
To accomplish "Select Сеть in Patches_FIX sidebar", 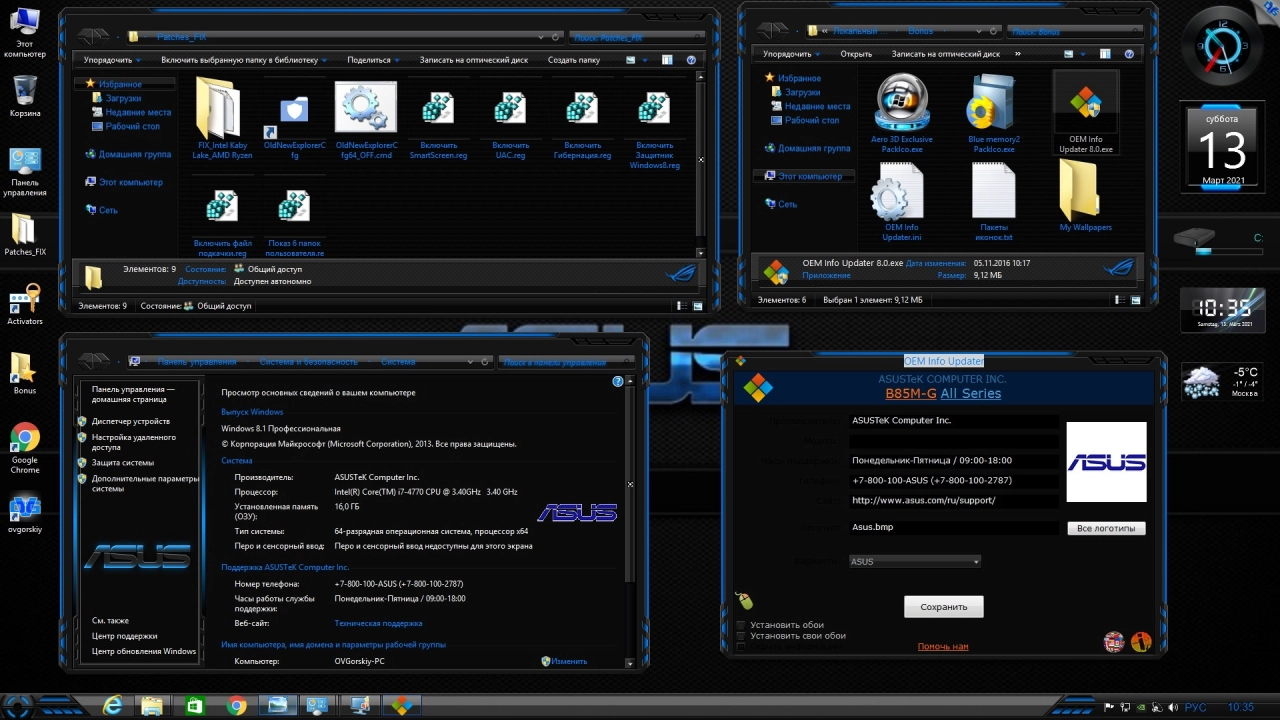I will pos(108,210).
